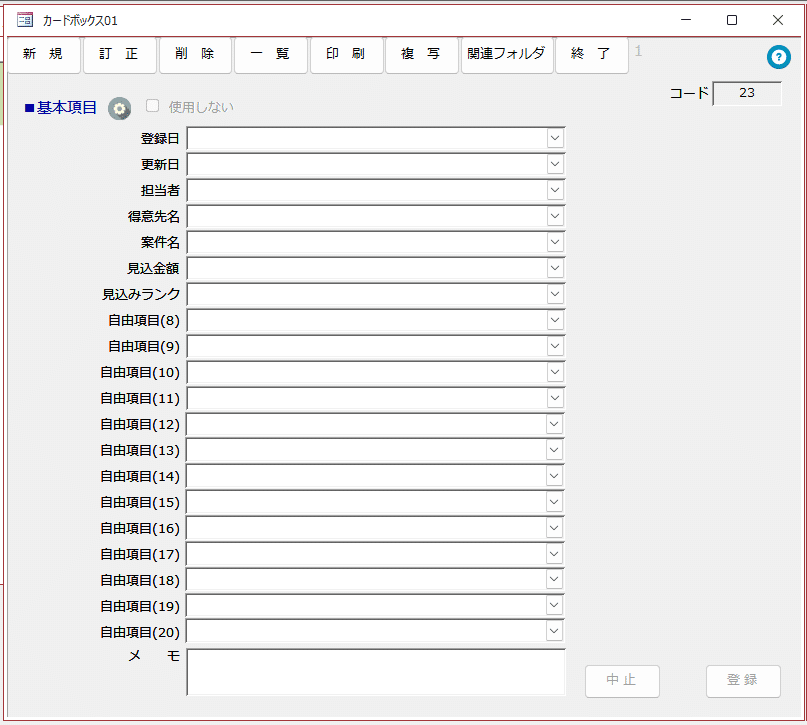Click the 削除 button
The image size is (807, 725).
coord(195,55)
